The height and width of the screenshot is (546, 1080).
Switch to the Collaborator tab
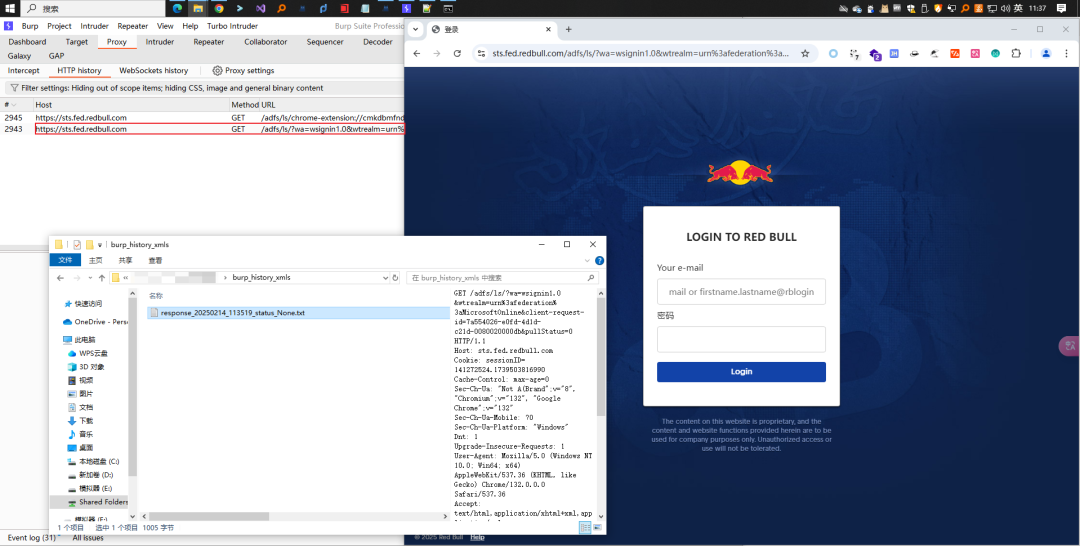pos(265,42)
